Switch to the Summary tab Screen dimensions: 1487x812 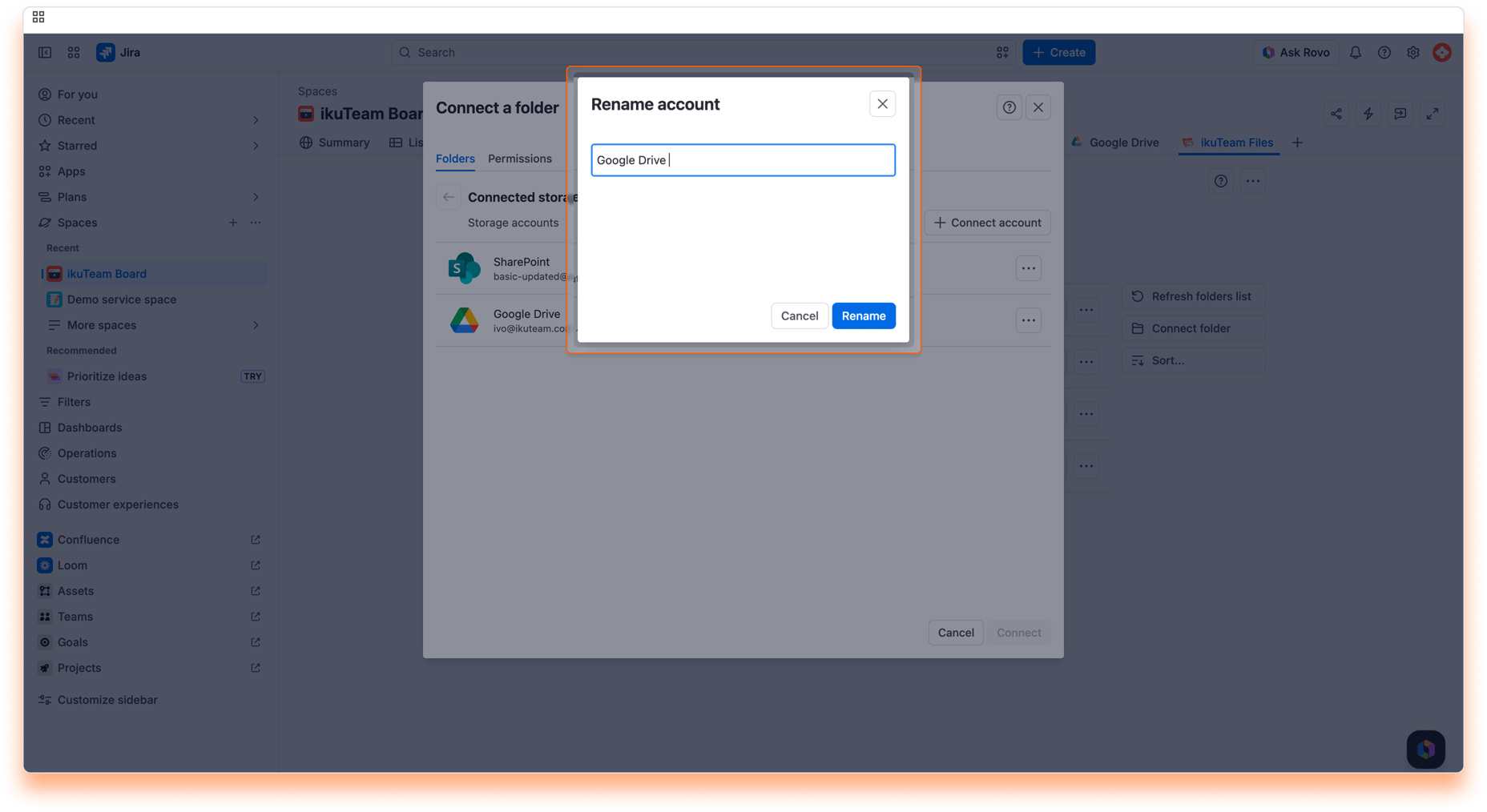click(x=335, y=143)
